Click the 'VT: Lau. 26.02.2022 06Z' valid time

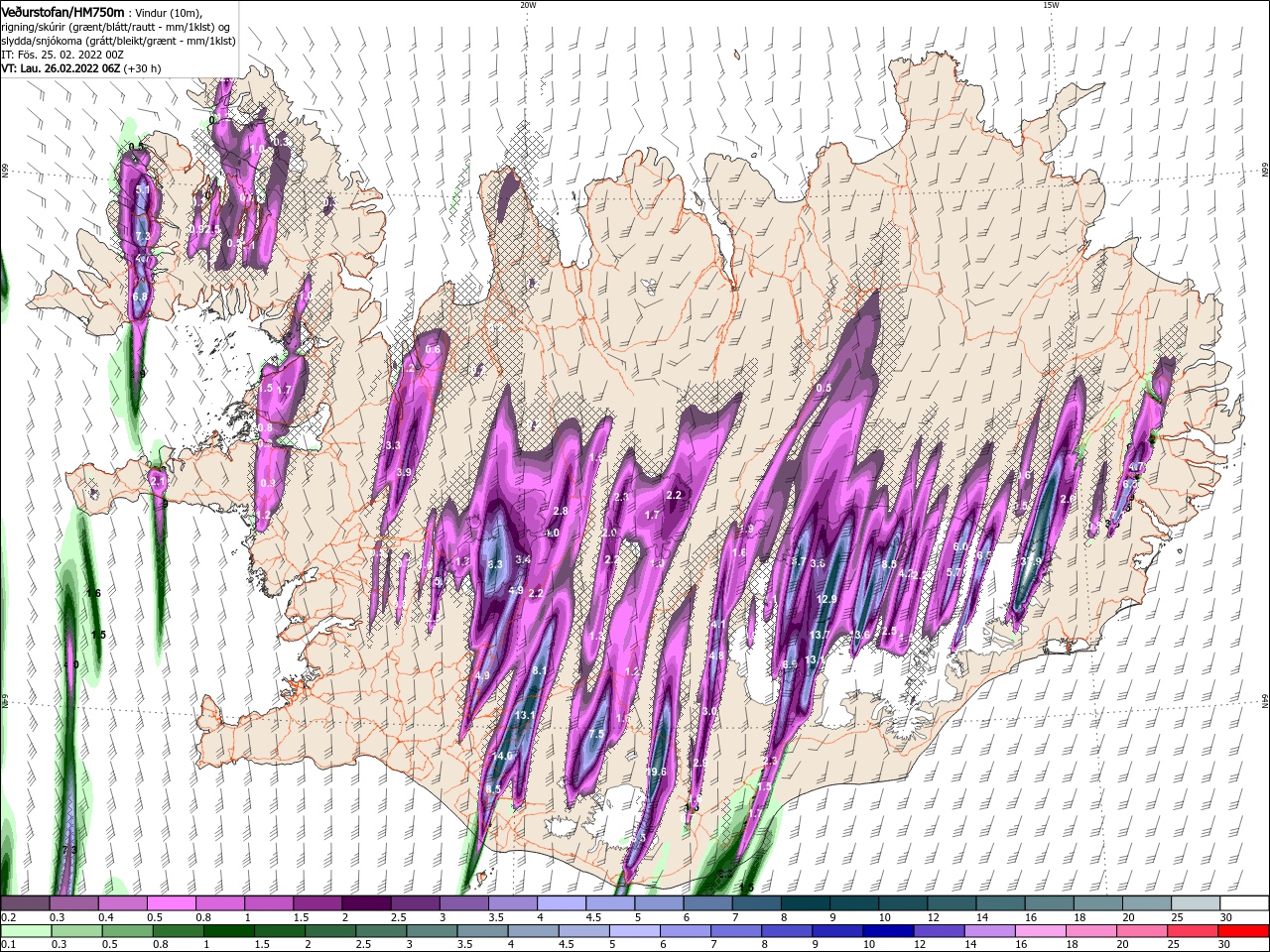pos(61,68)
